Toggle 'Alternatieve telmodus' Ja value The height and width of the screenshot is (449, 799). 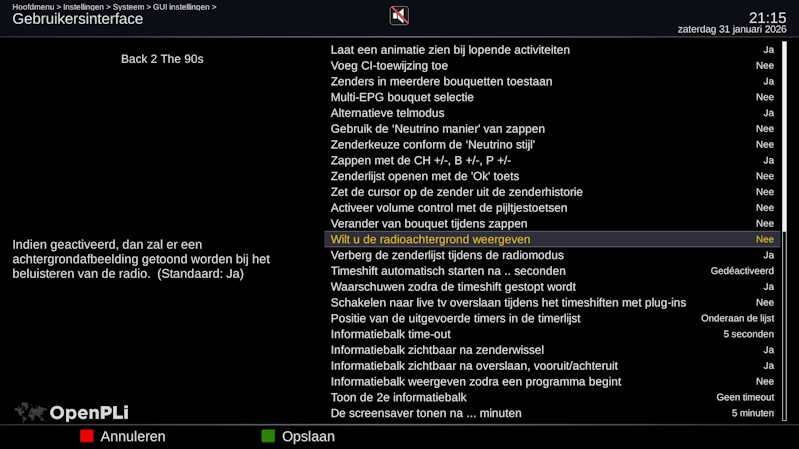pos(768,113)
